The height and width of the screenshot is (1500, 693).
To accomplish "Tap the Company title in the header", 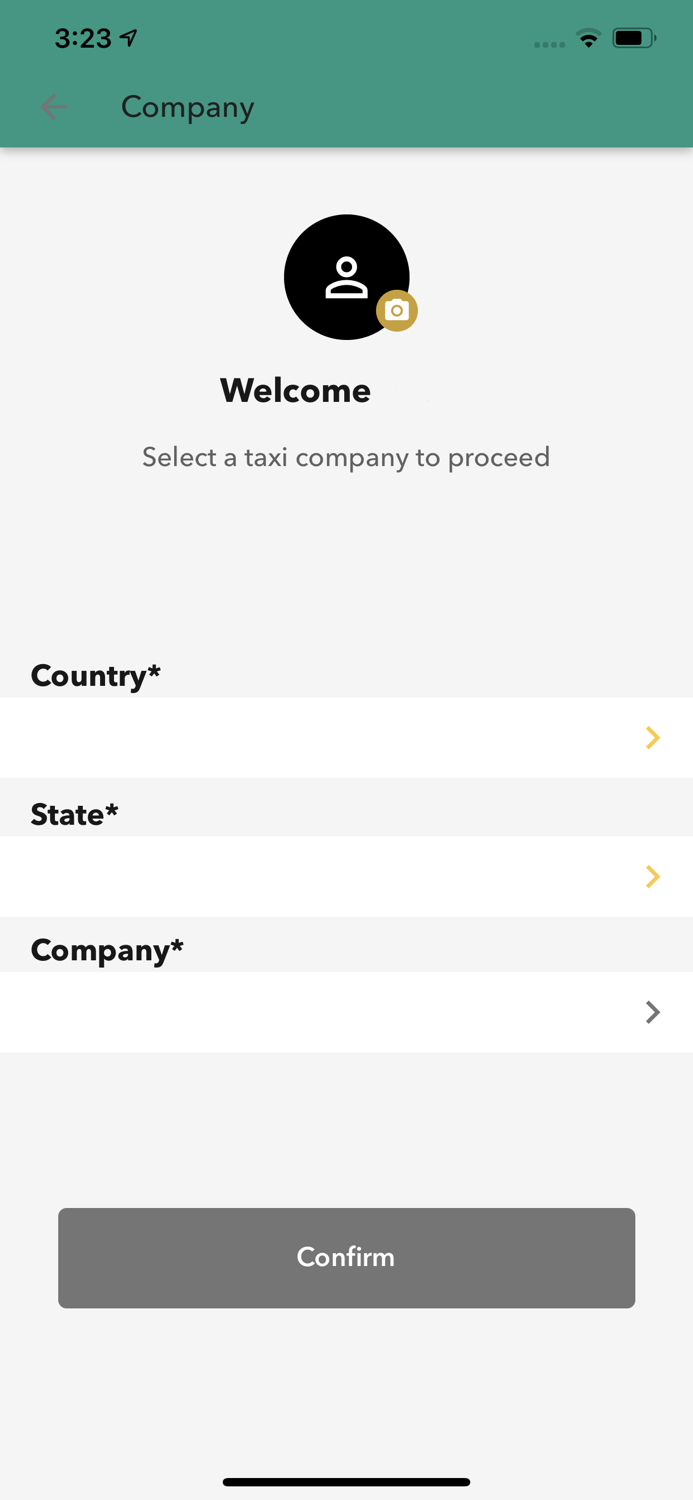I will (x=187, y=107).
